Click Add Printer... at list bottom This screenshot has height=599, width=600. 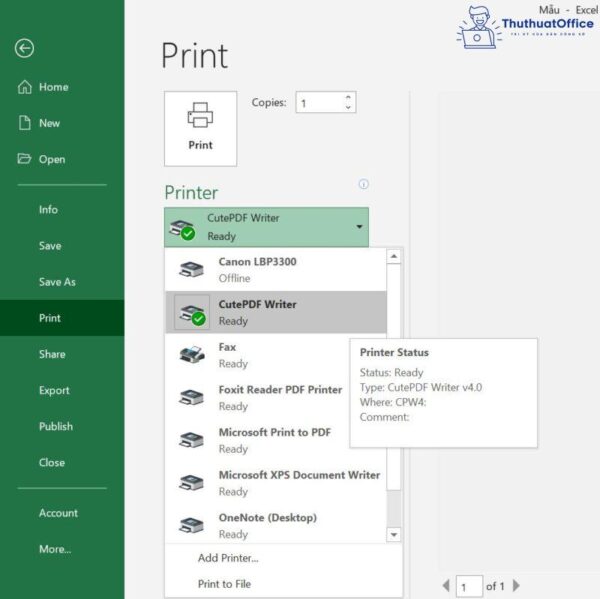tap(228, 558)
